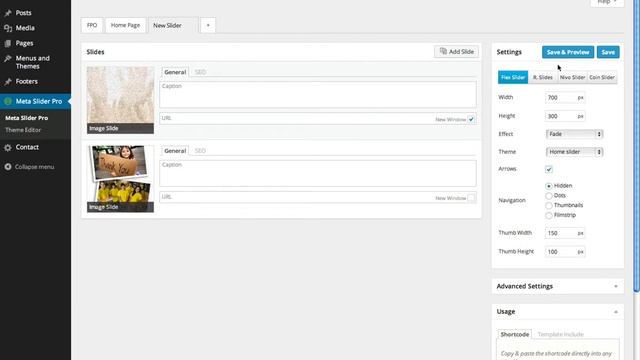The image size is (640, 360).
Task: Click the Width input field
Action: pyautogui.click(x=565, y=98)
